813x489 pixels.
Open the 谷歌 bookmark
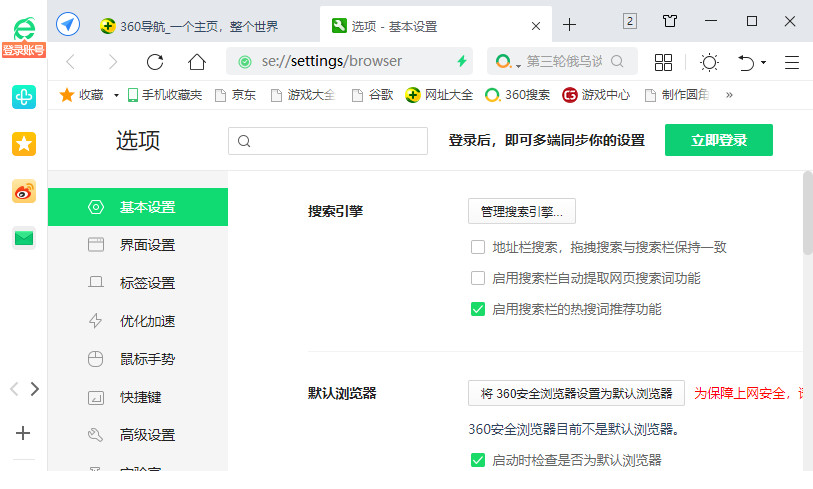[x=372, y=95]
